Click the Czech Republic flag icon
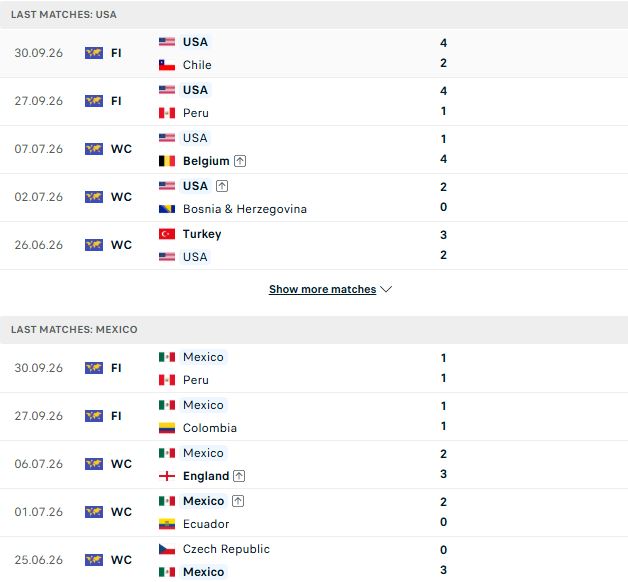The image size is (628, 582). click(x=167, y=549)
